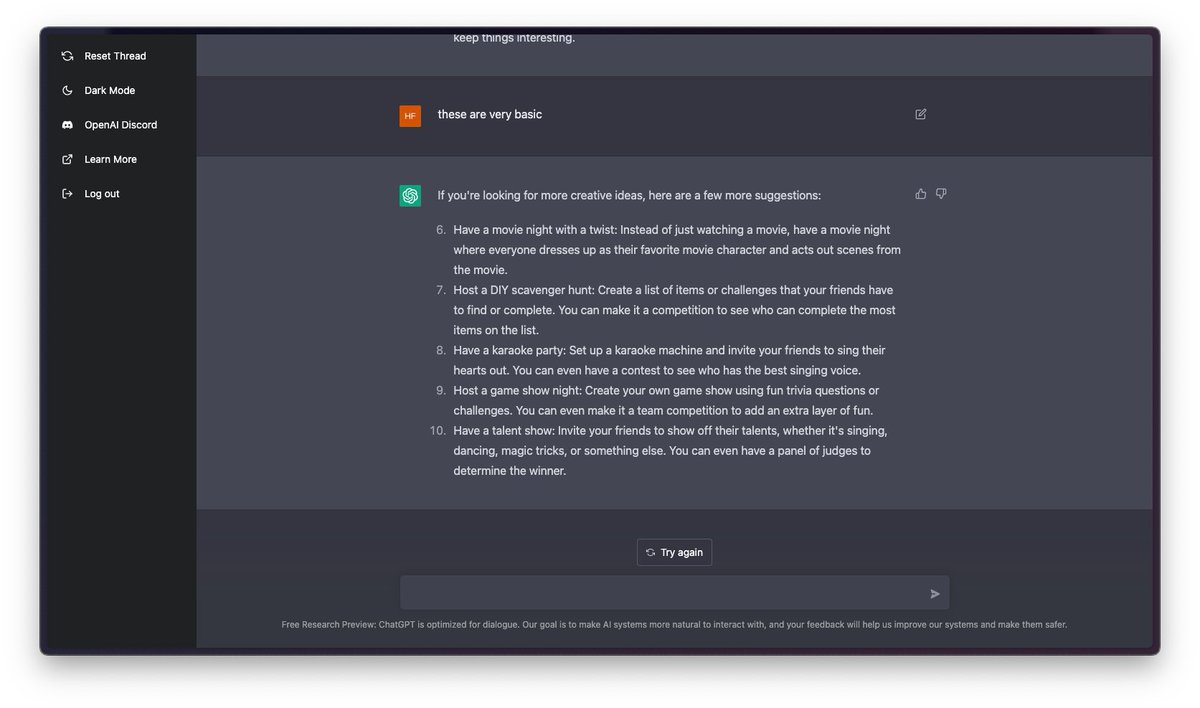Click the Try again button

click(674, 552)
